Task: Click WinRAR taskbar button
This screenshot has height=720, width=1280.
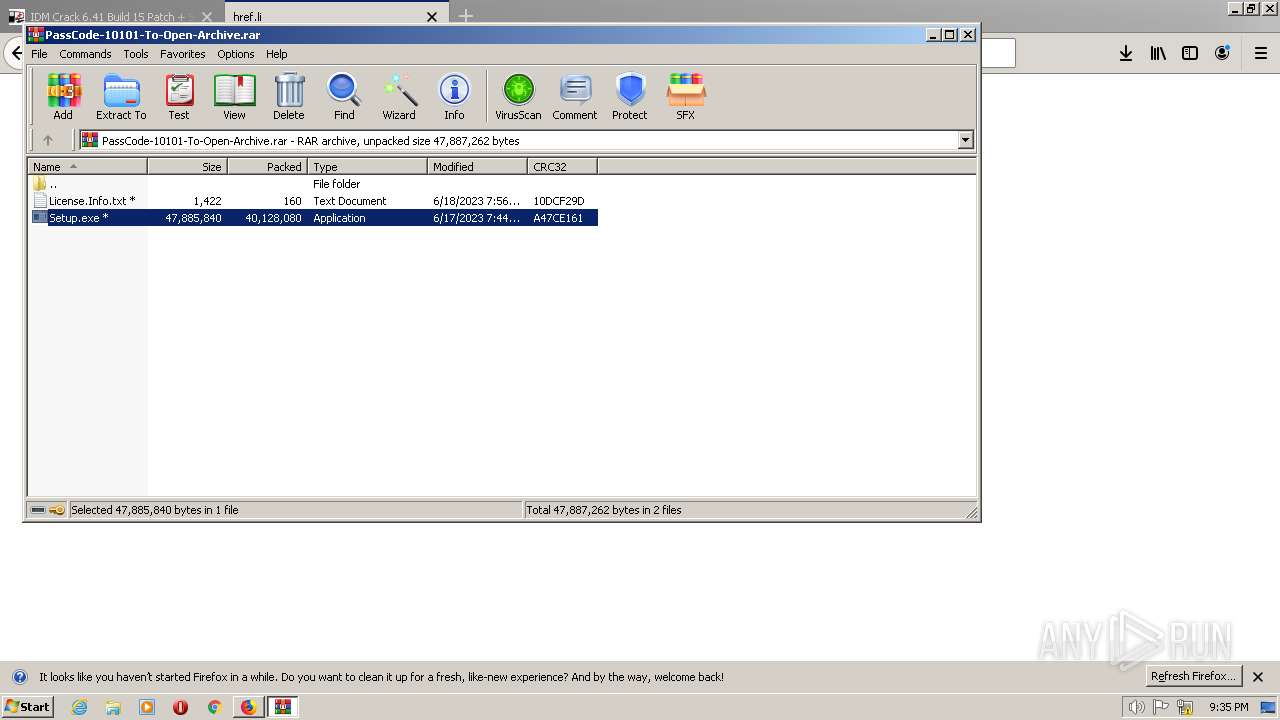Action: [283, 707]
